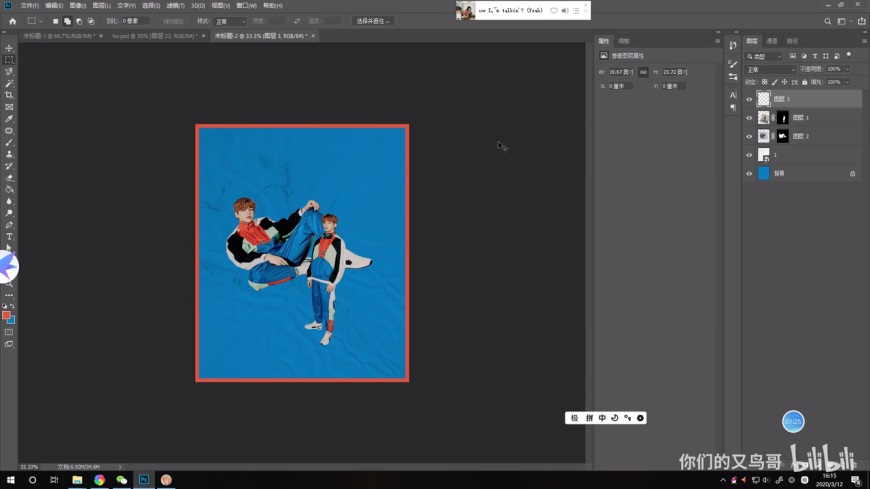Image resolution: width=870 pixels, height=489 pixels.
Task: Open the Properties panel flyout menu
Action: (x=717, y=41)
